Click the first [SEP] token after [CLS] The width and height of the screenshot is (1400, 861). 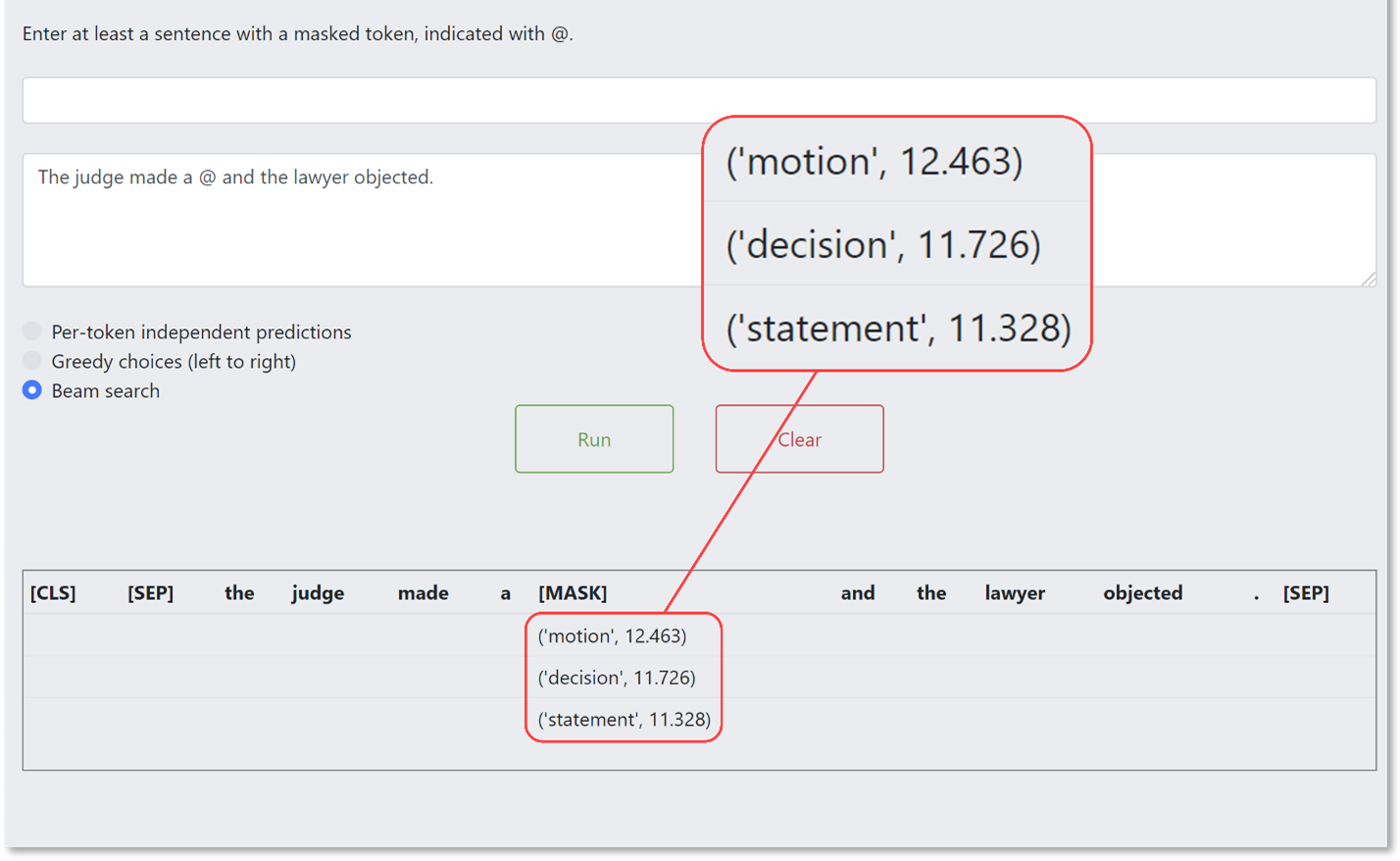click(151, 593)
